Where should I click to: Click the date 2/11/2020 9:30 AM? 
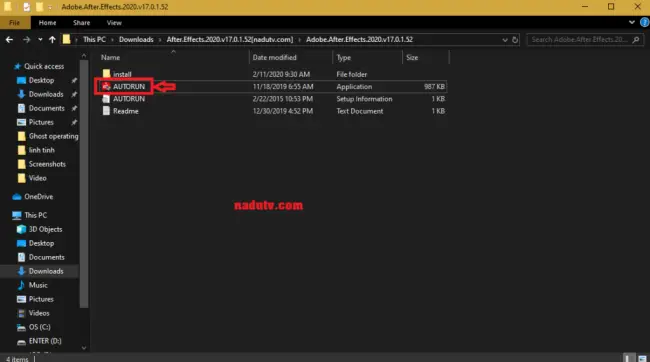click(x=281, y=74)
